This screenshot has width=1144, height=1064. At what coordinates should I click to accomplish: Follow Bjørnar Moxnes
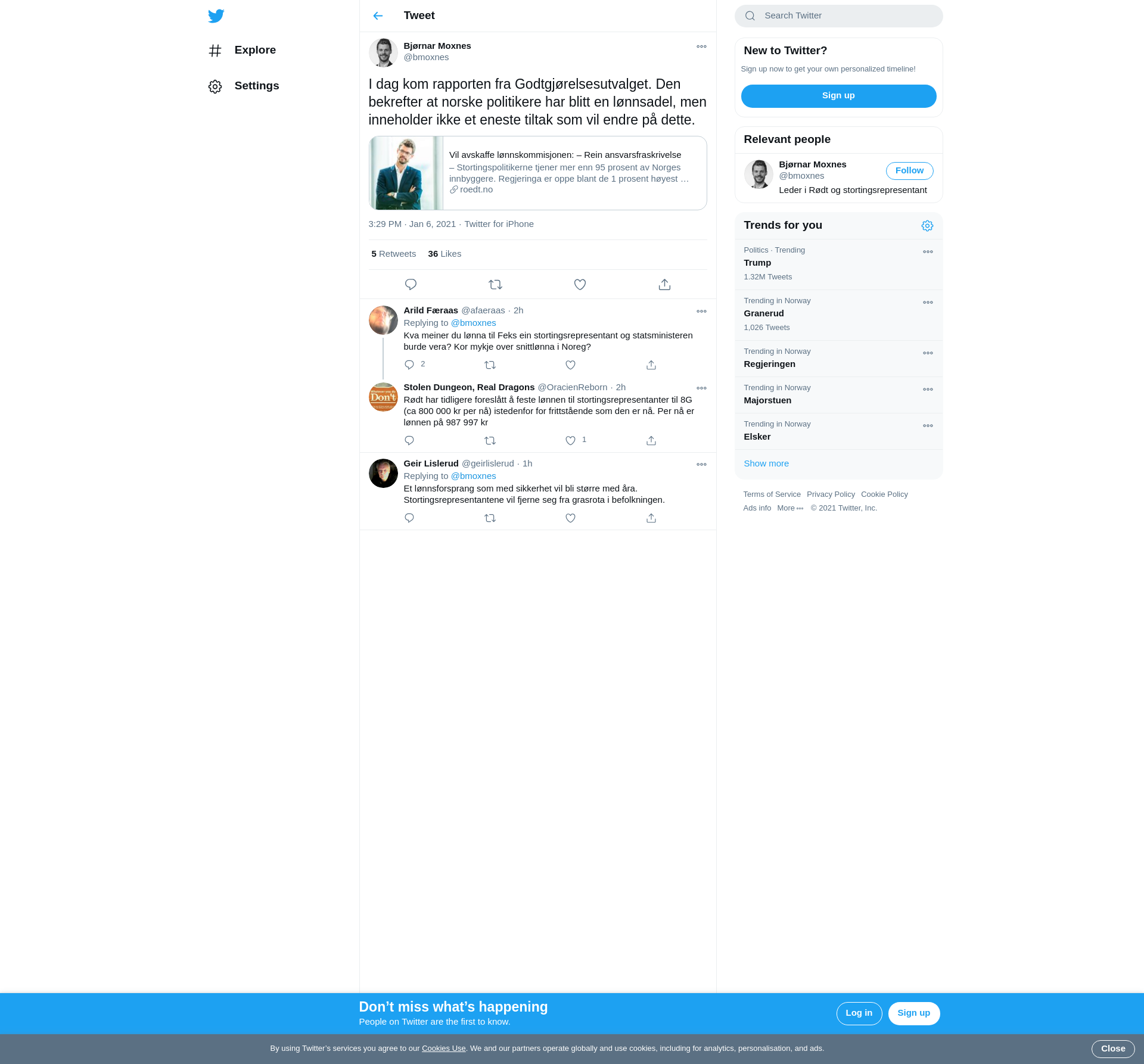[x=909, y=171]
